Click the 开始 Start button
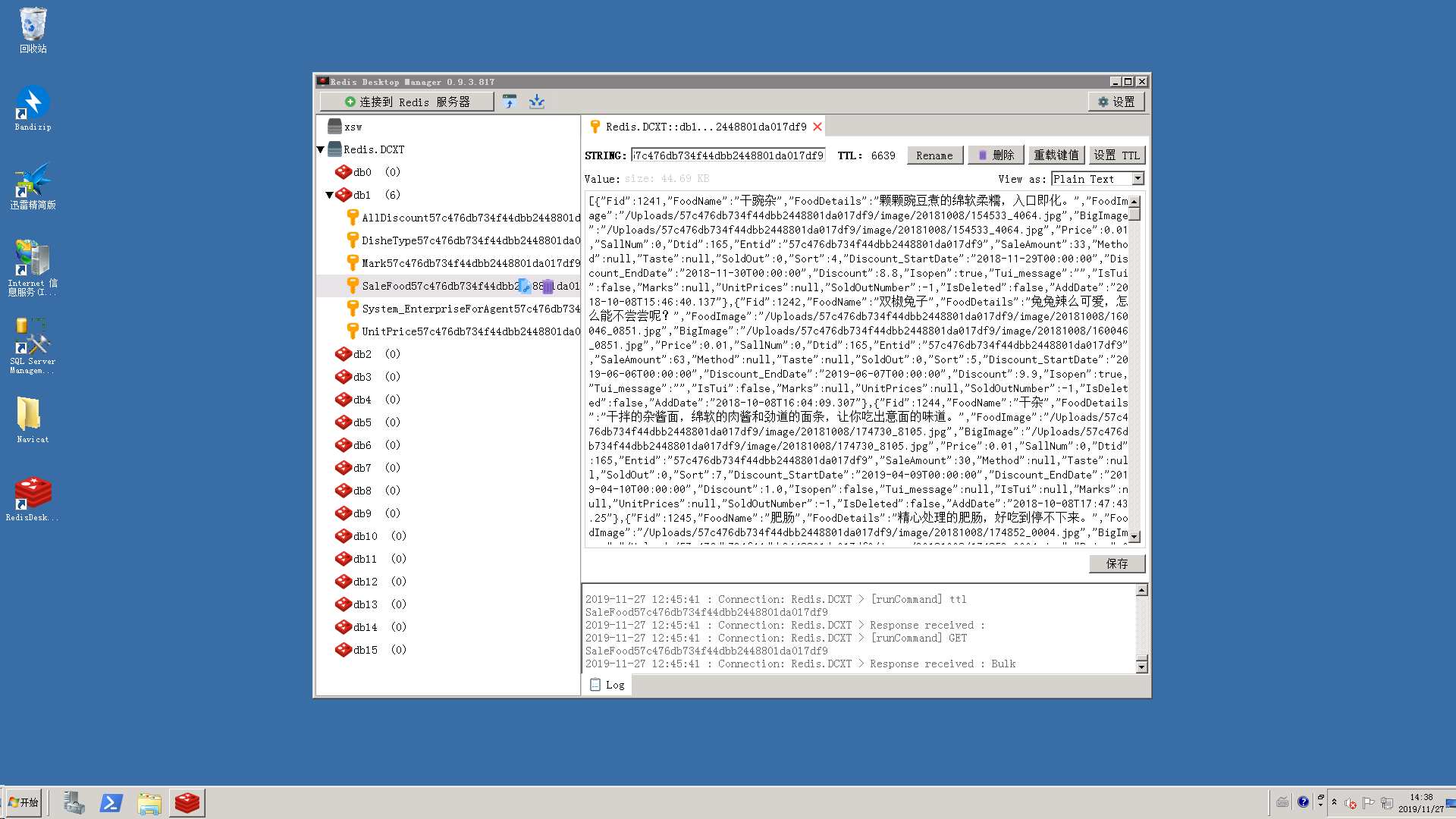The height and width of the screenshot is (819, 1456). [x=24, y=802]
